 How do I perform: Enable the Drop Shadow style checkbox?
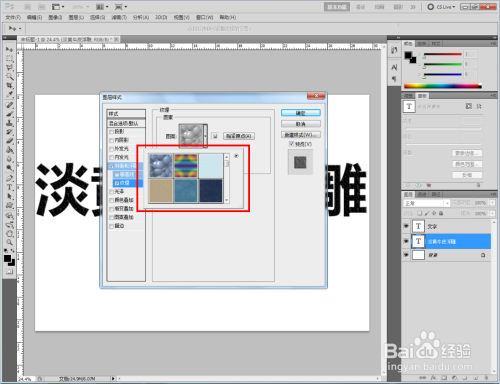pyautogui.click(x=111, y=132)
